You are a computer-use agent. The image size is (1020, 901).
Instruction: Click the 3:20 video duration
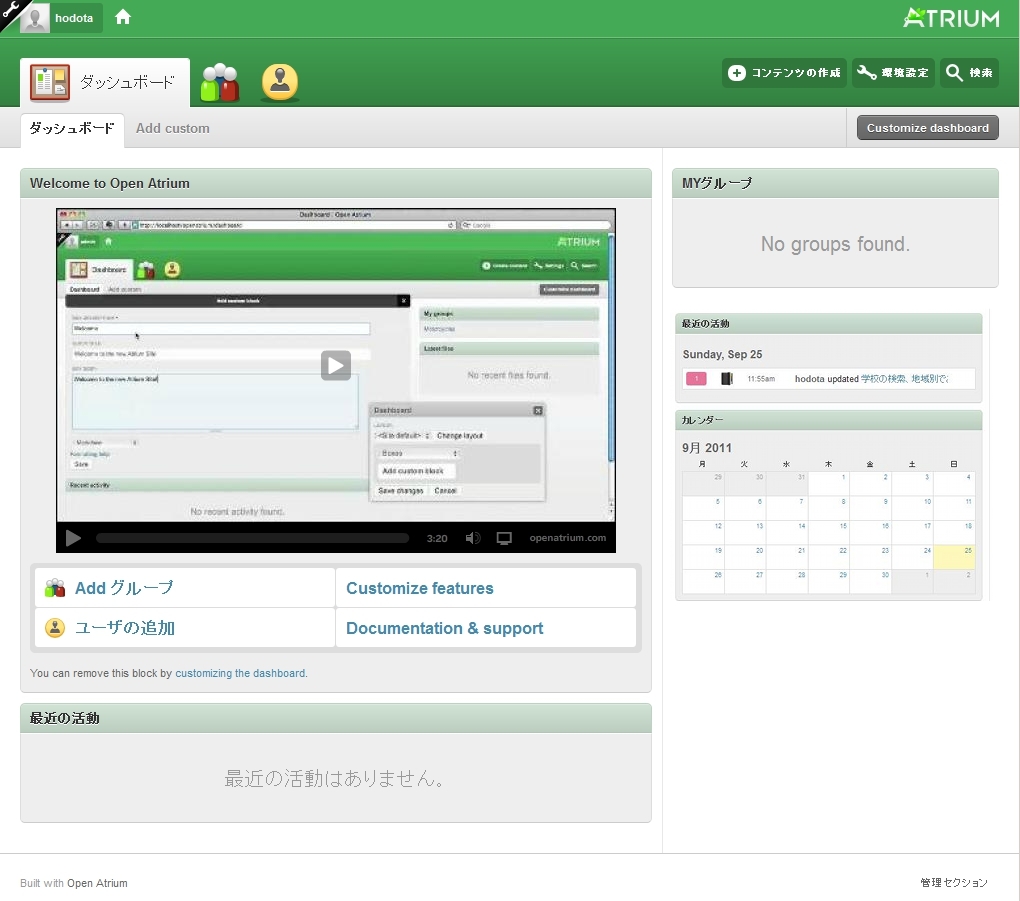point(437,538)
